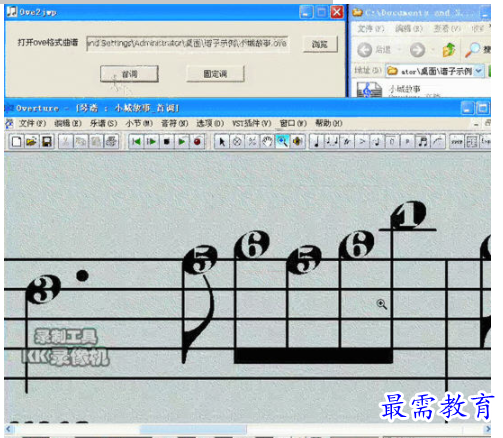Open the bracketed zero marking palette
Image resolution: width=503 pixels, height=438 pixels.
tap(392, 142)
